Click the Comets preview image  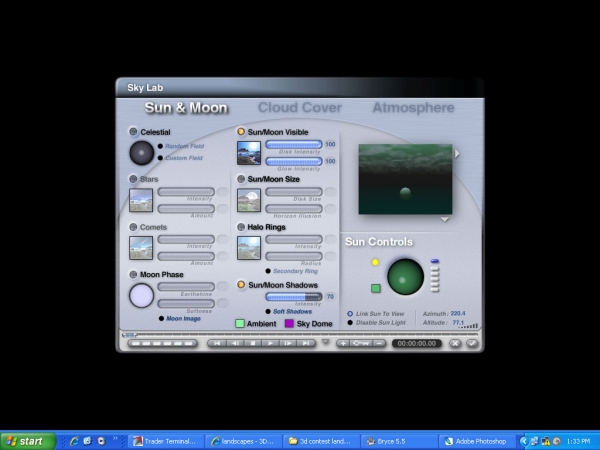141,248
